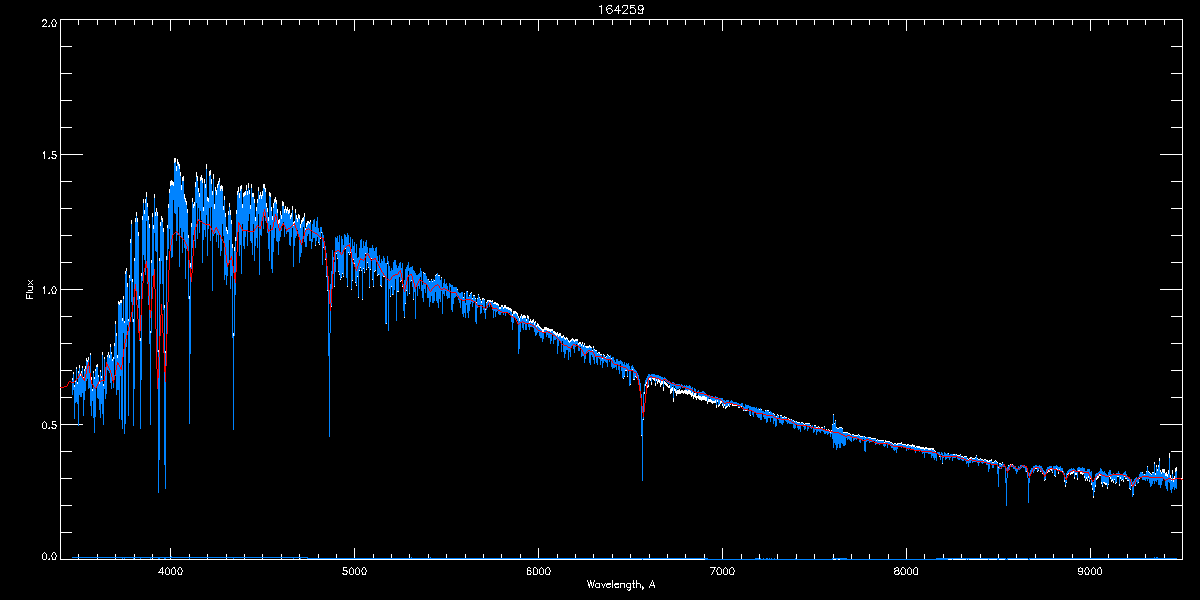Click the plot title 164259
This screenshot has height=600, width=1200.
pos(622,10)
